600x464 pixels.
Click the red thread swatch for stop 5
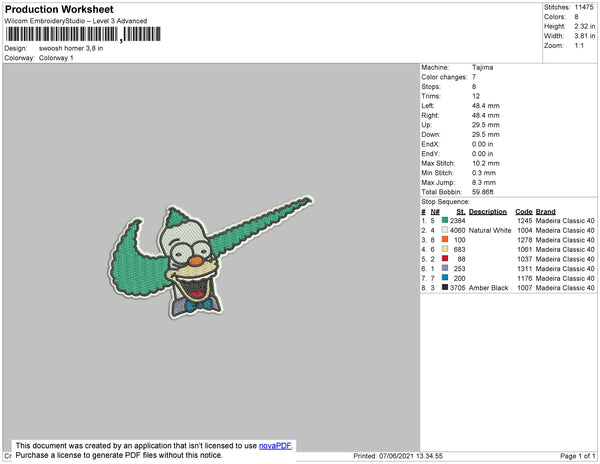[445, 258]
